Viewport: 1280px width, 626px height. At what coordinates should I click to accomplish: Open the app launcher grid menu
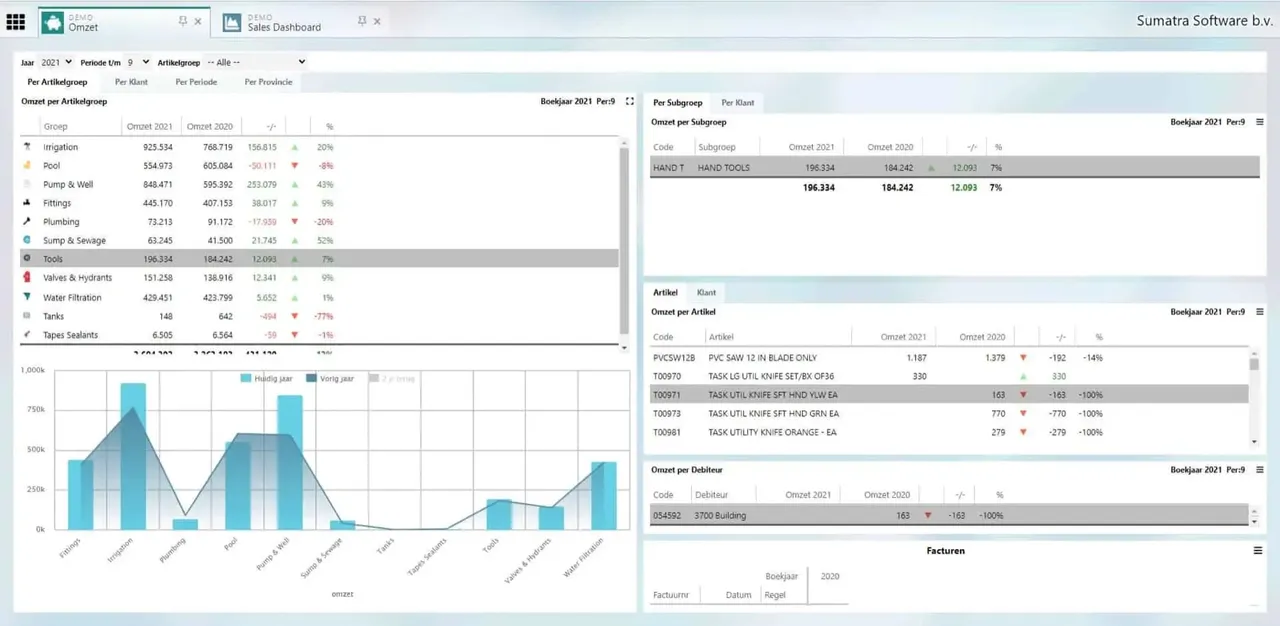15,21
